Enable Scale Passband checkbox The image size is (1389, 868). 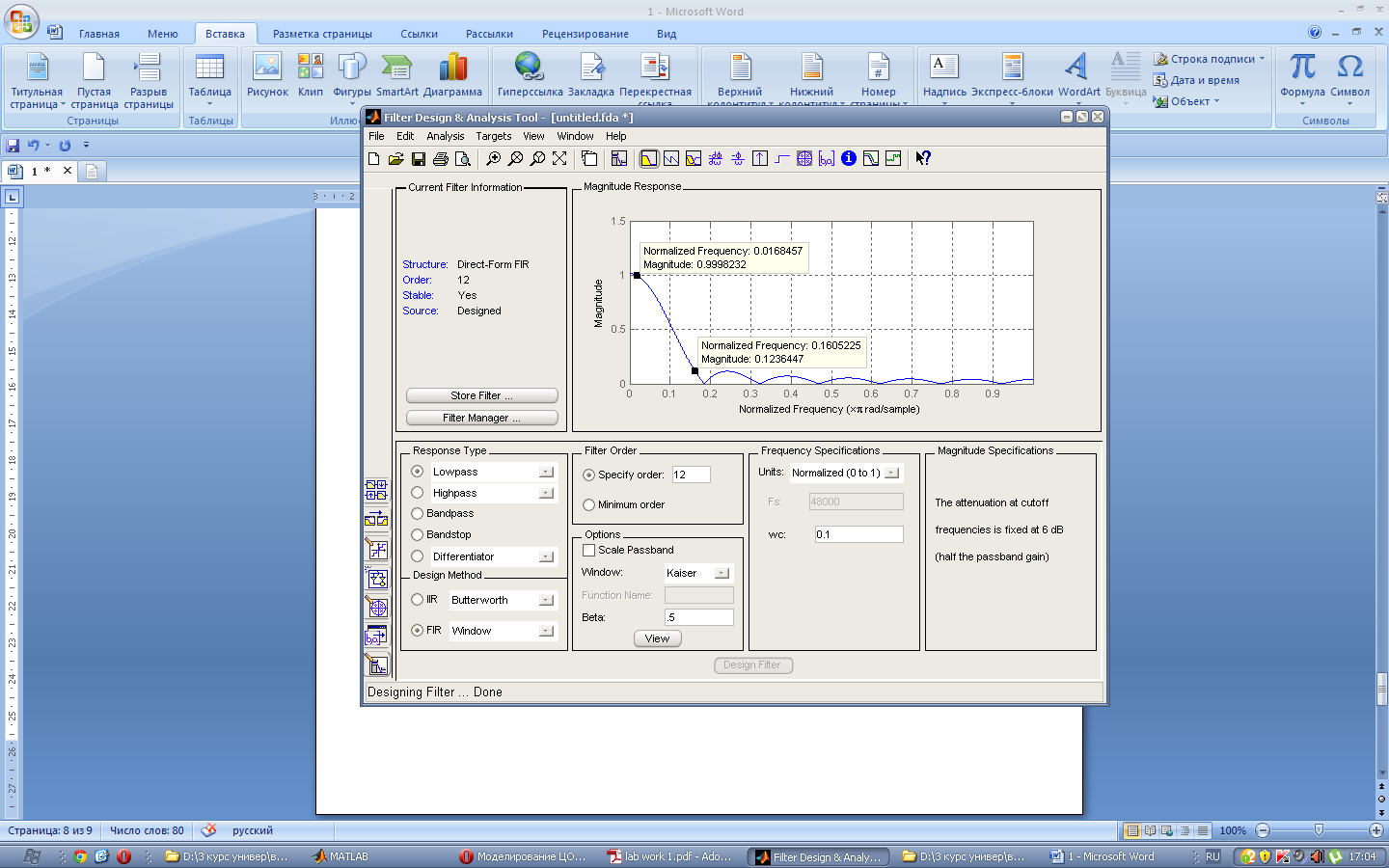coord(589,550)
